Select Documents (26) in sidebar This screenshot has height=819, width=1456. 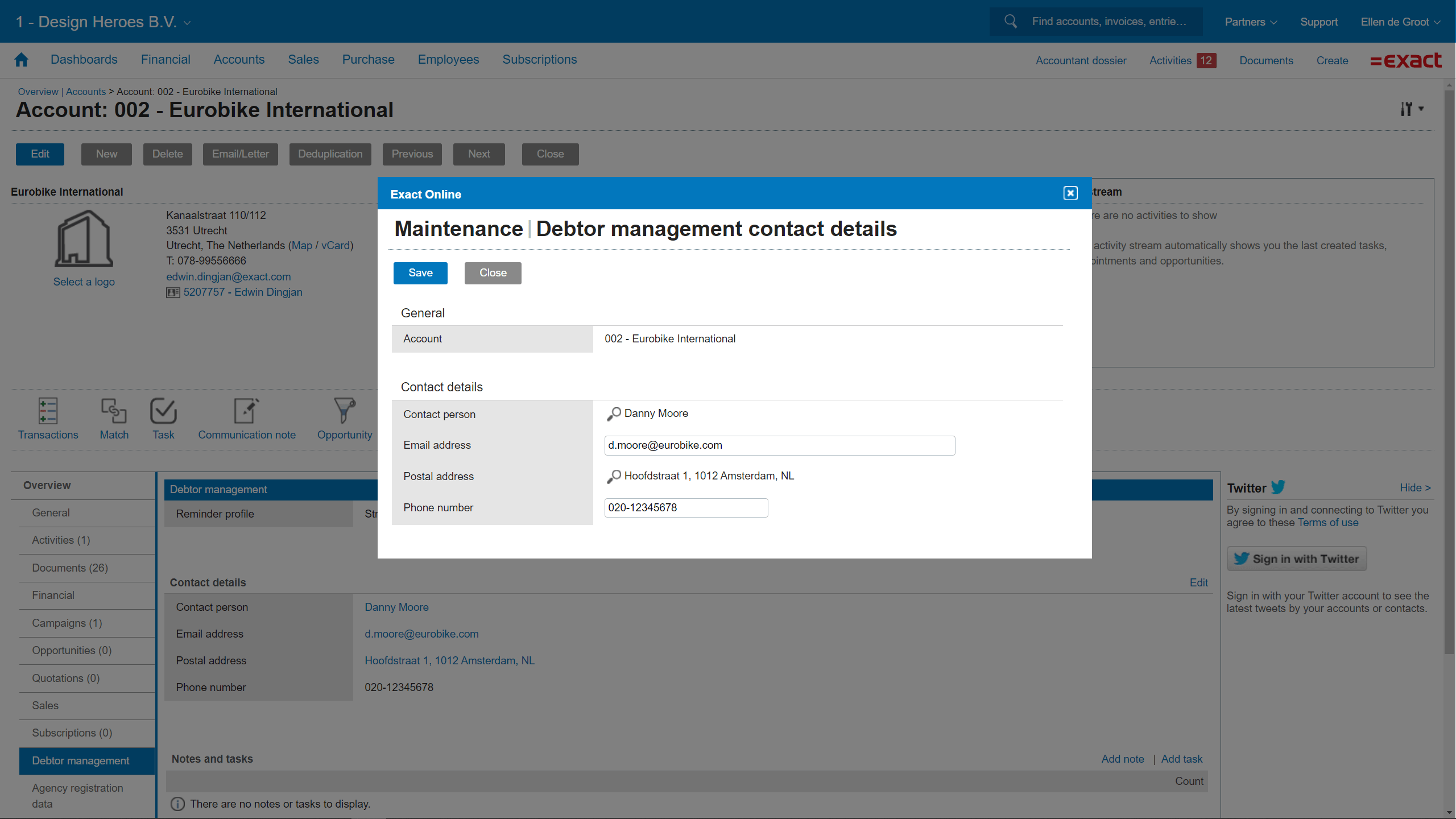(x=87, y=568)
